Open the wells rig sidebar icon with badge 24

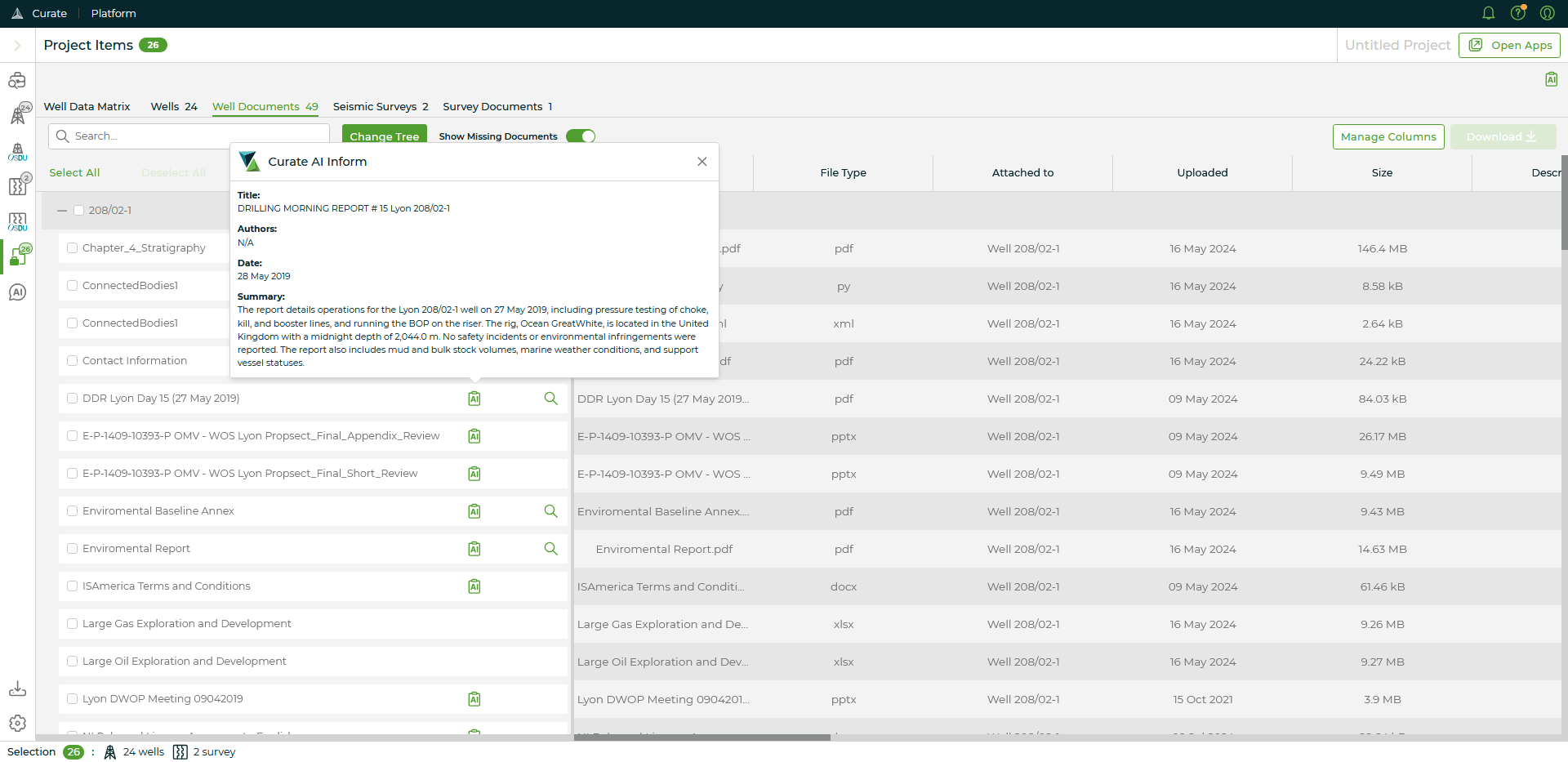click(x=19, y=114)
